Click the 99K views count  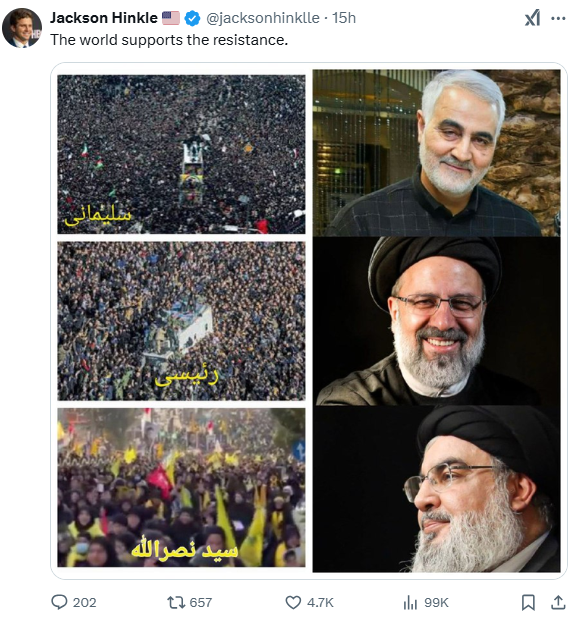coord(436,602)
